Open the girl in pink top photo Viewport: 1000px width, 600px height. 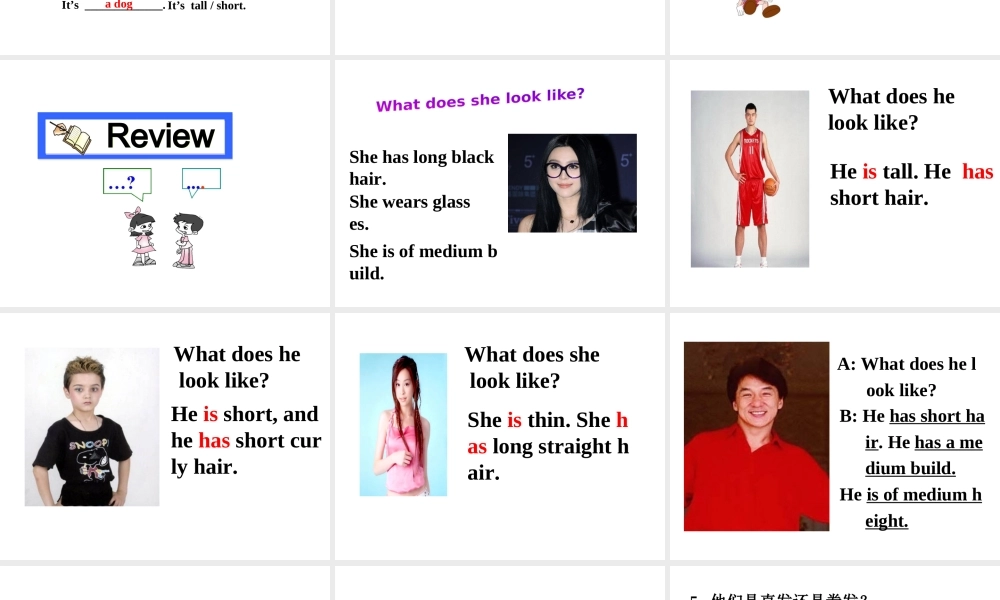pos(403,424)
